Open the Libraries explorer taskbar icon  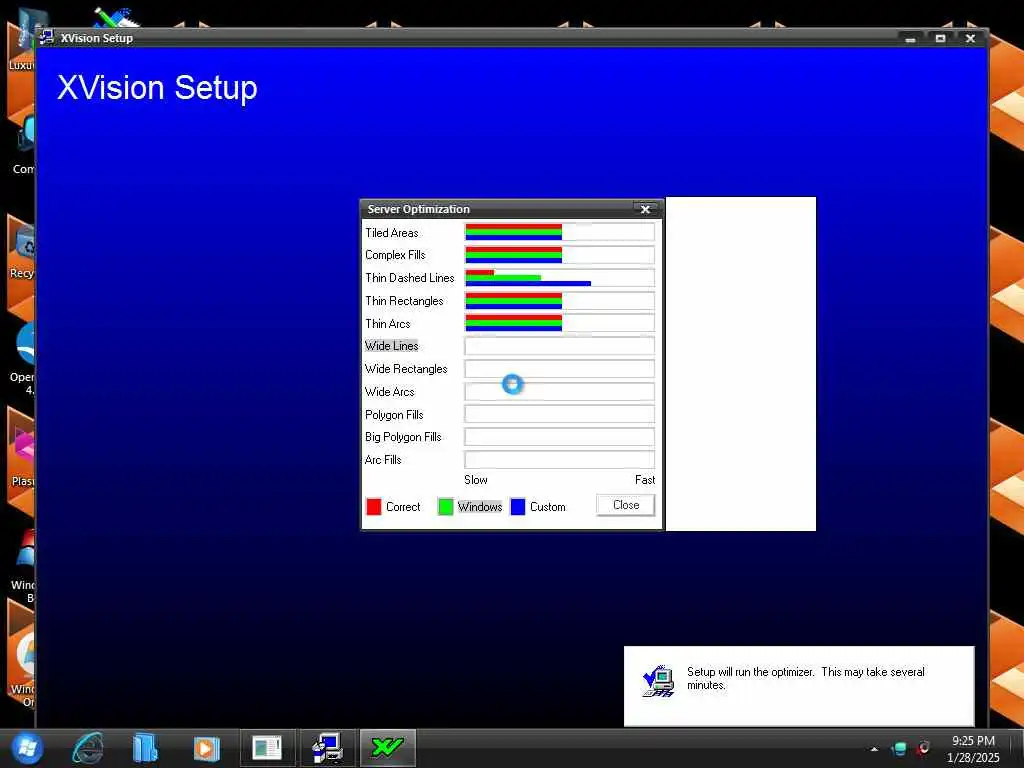(x=145, y=748)
